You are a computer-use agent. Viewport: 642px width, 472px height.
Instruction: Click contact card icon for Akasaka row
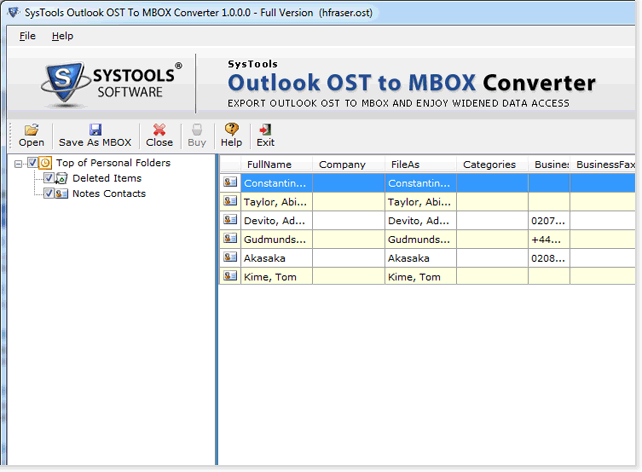click(x=230, y=257)
